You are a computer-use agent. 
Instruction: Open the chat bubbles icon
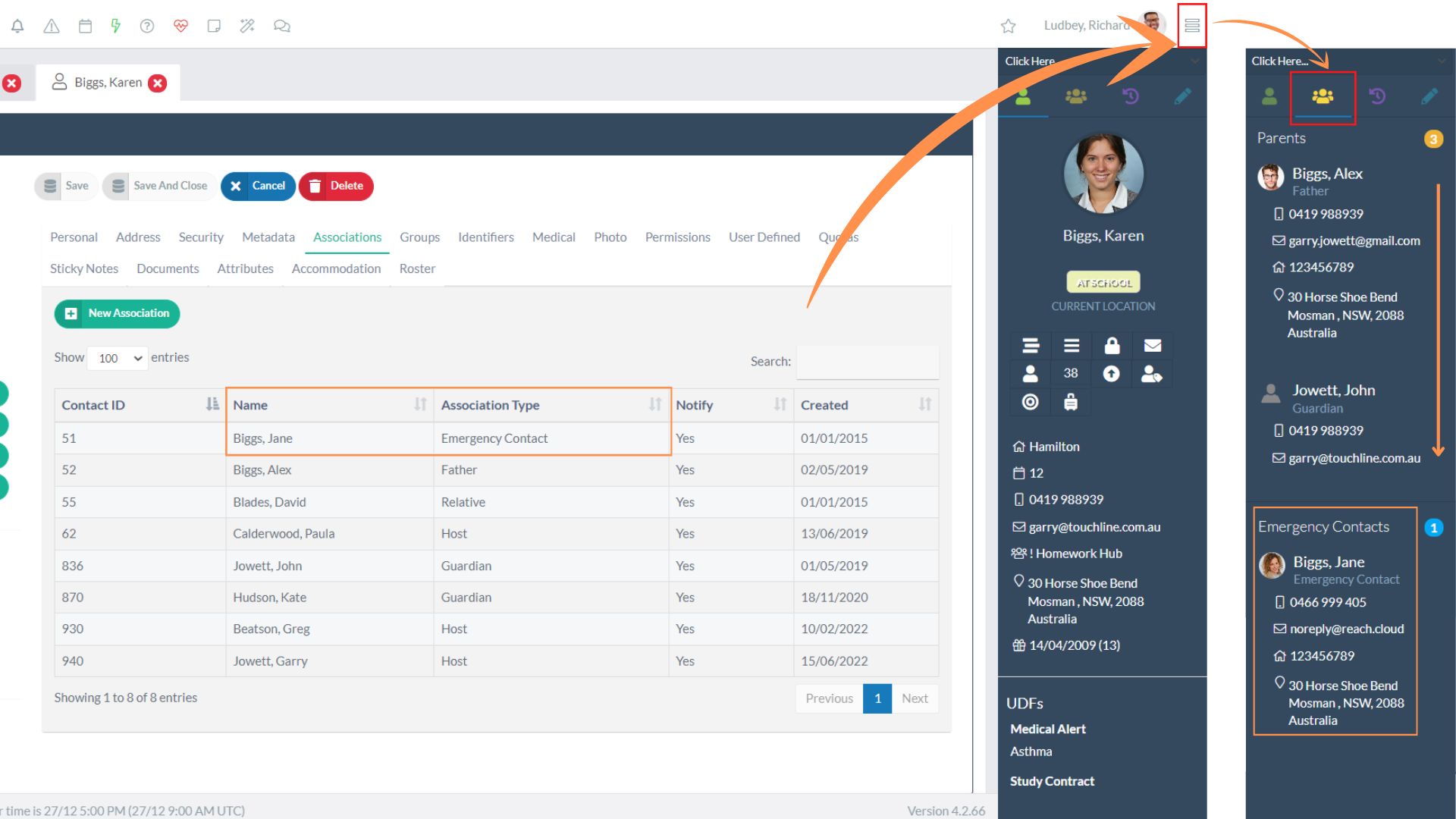click(281, 26)
